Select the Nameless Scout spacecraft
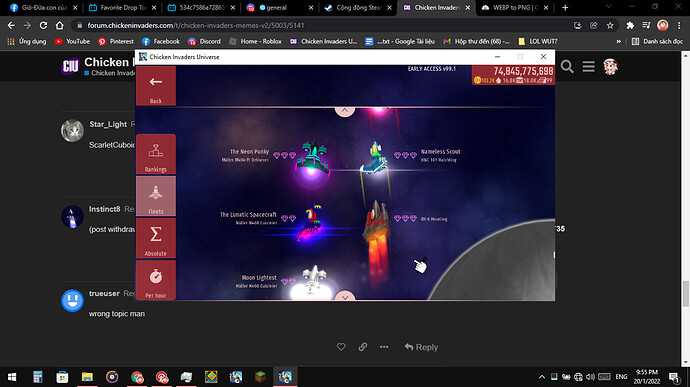This screenshot has height=387, width=690. click(374, 158)
